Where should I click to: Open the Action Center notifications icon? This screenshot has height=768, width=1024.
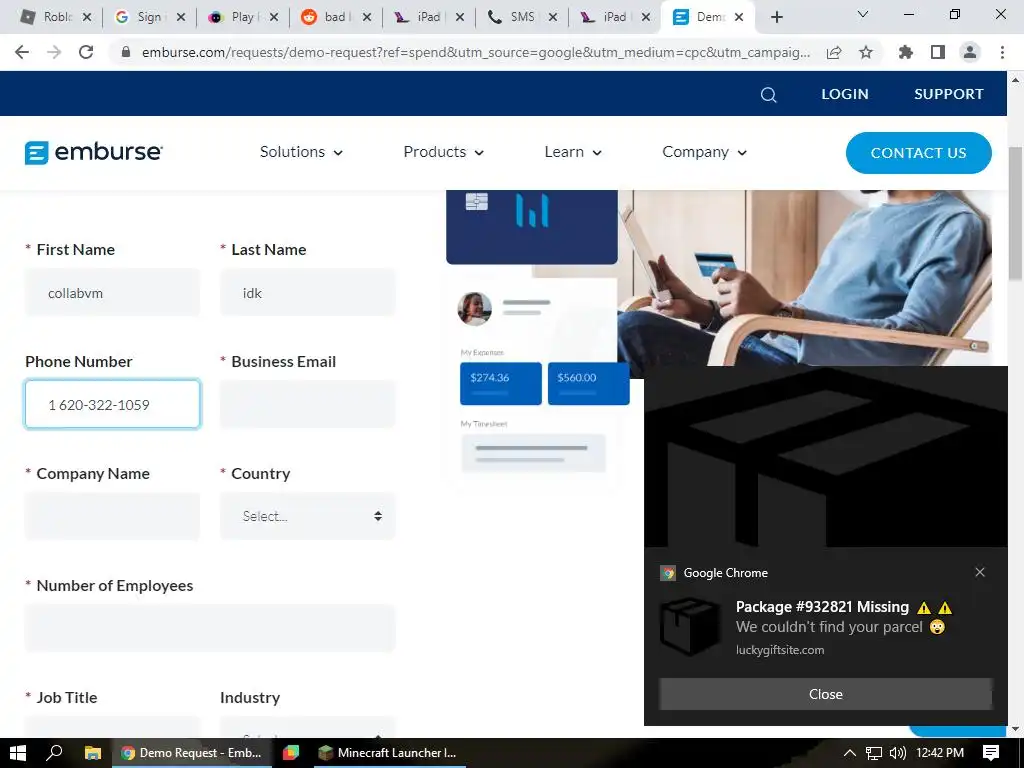click(x=991, y=753)
